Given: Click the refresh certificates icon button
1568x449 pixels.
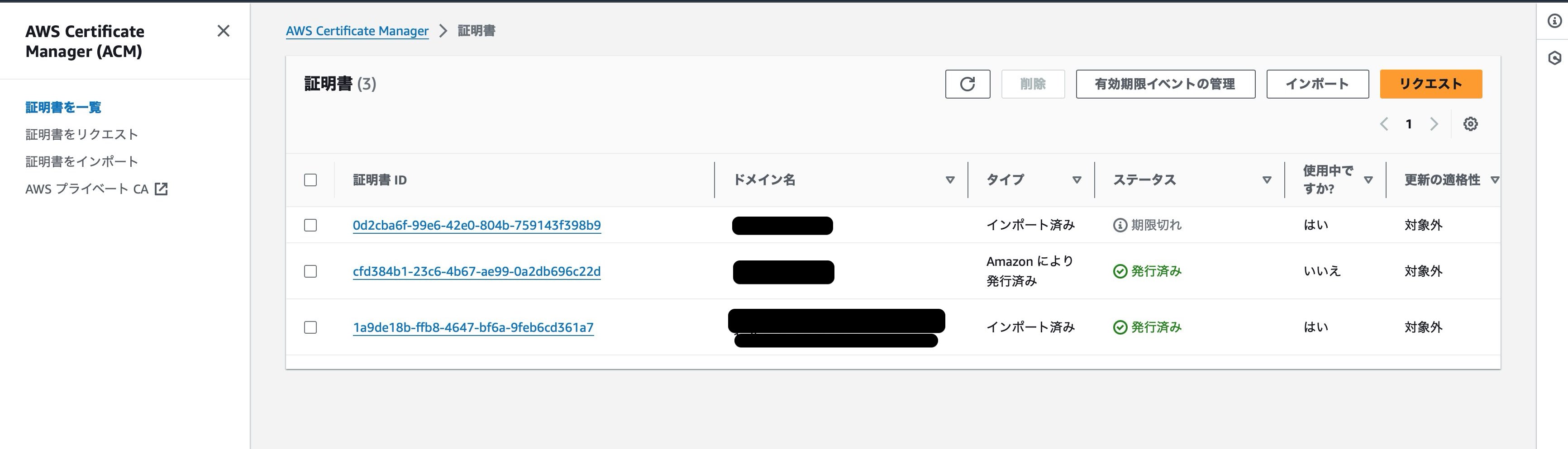Looking at the screenshot, I should 967,84.
